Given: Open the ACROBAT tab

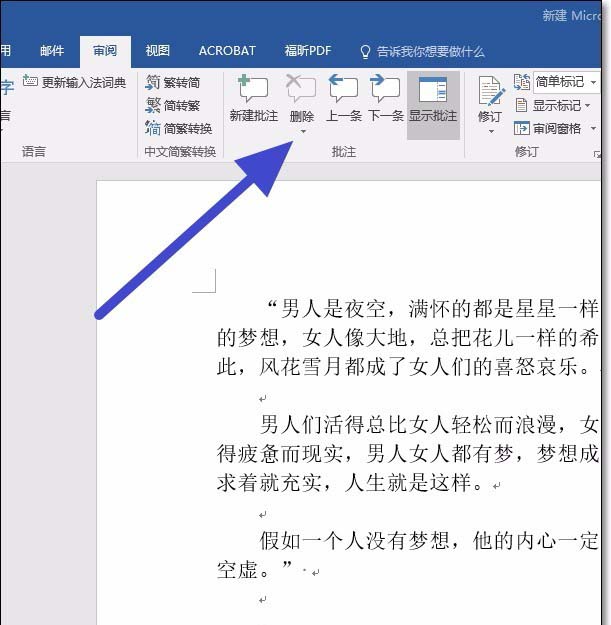Looking at the screenshot, I should click(x=227, y=51).
